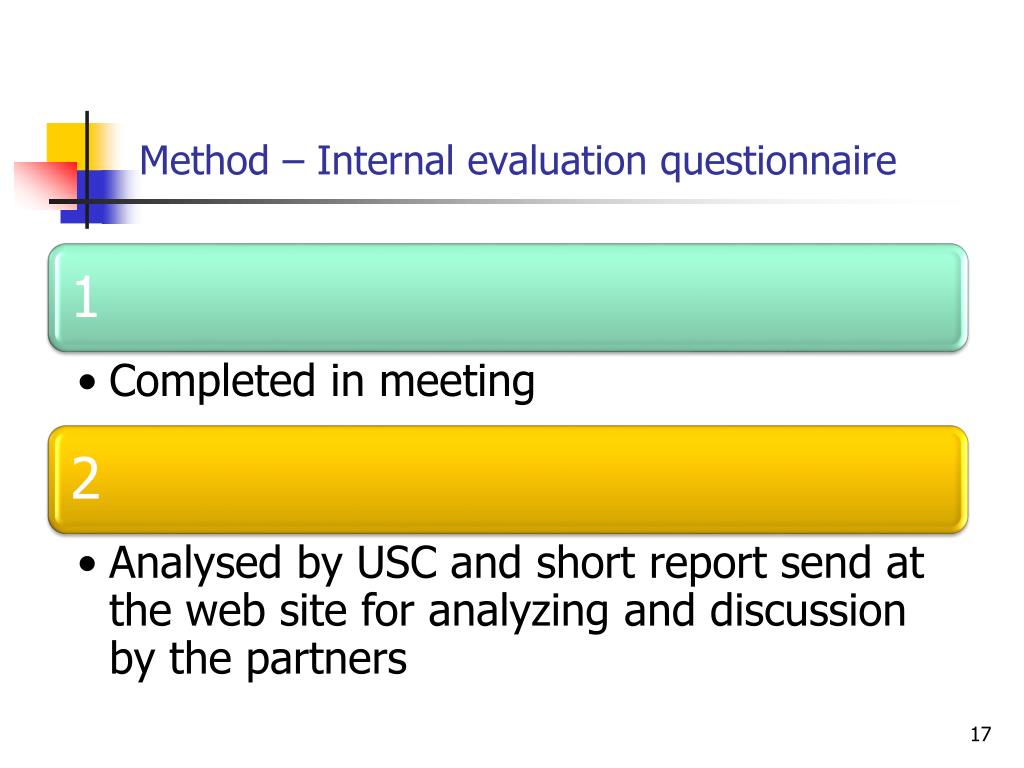Select the white number 2 in yellow banner
Viewport: 1024px width, 768px height.
[86, 479]
